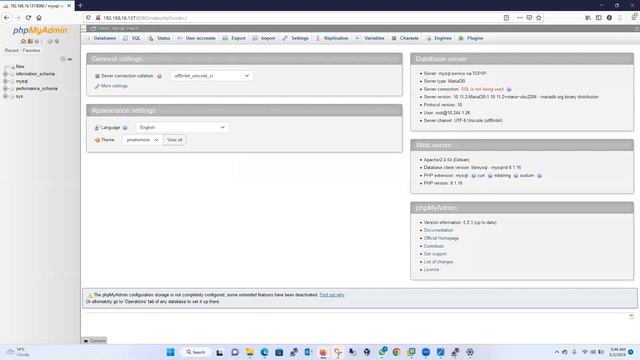This screenshot has width=640, height=360.
Task: Open the Theme dropdown
Action: pos(142,140)
